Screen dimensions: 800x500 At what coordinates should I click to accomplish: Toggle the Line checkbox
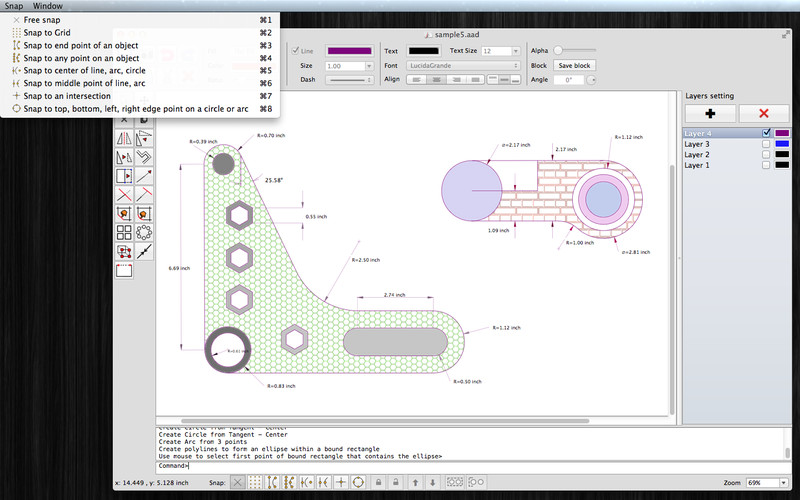295,51
